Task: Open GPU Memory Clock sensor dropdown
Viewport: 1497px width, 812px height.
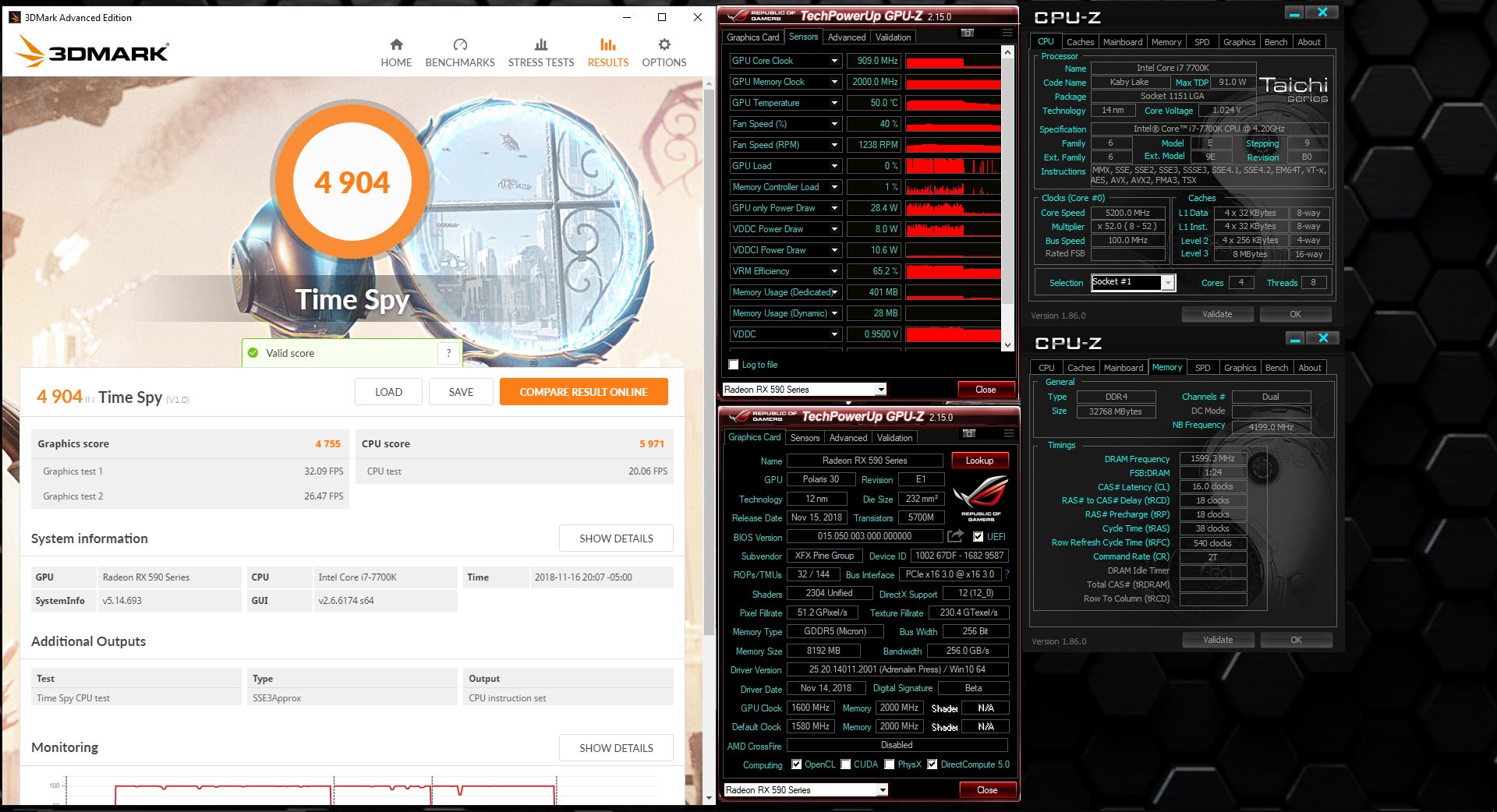Action: click(834, 82)
